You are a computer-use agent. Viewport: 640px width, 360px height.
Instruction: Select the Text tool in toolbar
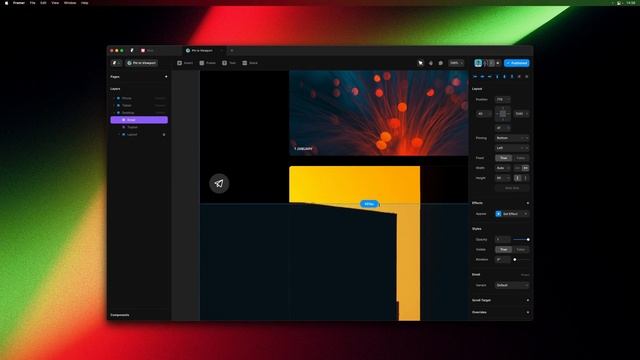(229, 63)
